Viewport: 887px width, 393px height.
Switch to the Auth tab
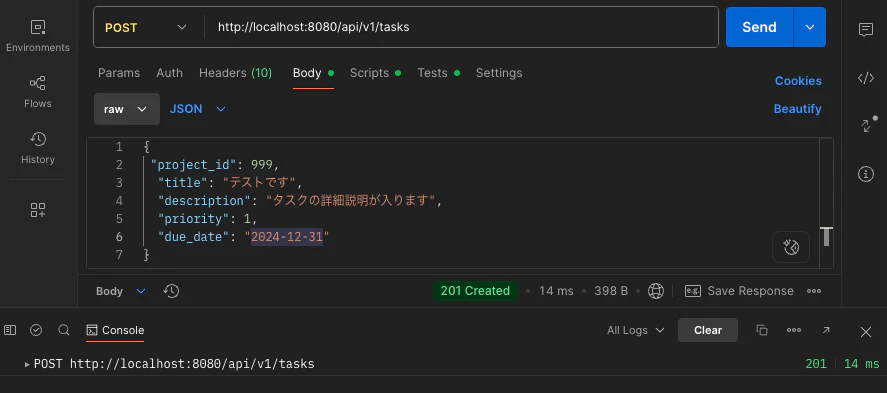[170, 73]
